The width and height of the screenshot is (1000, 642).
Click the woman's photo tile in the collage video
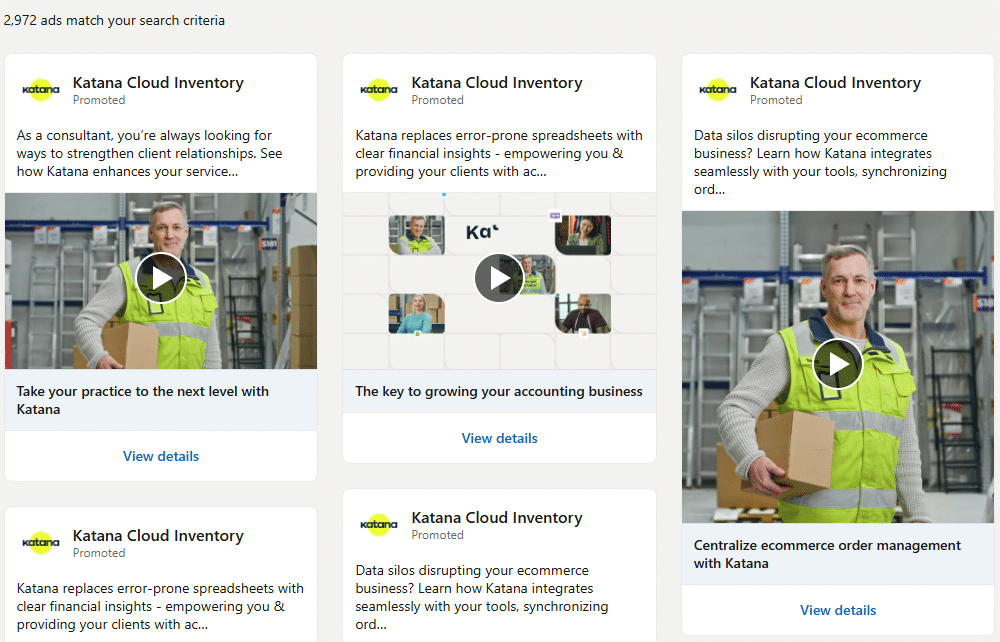(416, 314)
